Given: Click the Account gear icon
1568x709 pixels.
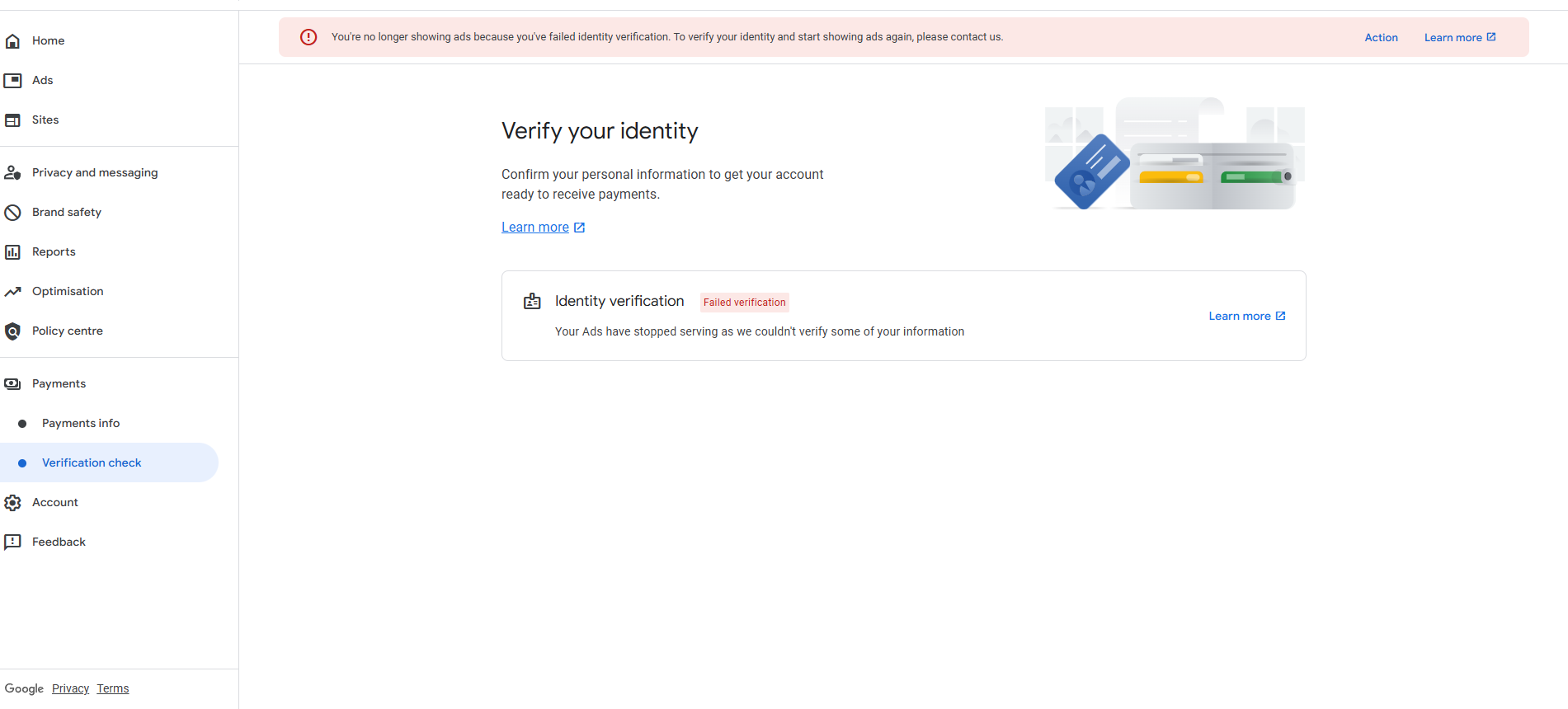Looking at the screenshot, I should click(x=12, y=502).
